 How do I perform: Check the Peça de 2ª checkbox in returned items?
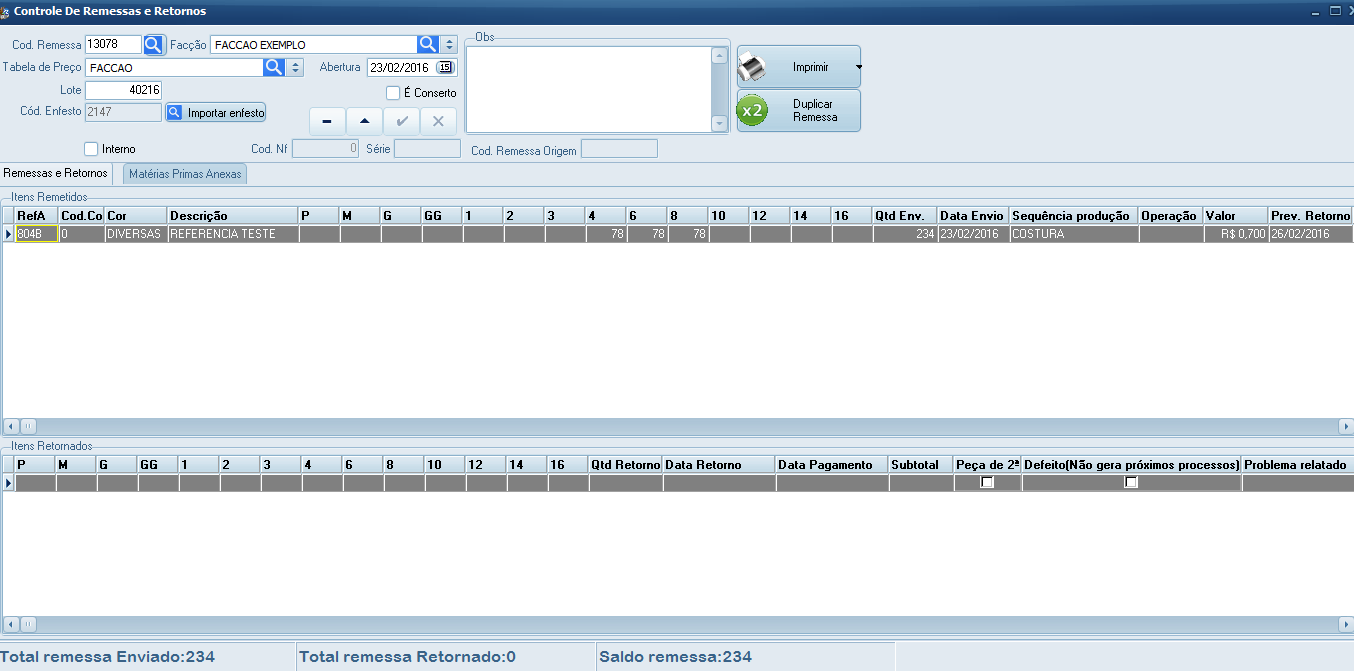click(x=987, y=482)
